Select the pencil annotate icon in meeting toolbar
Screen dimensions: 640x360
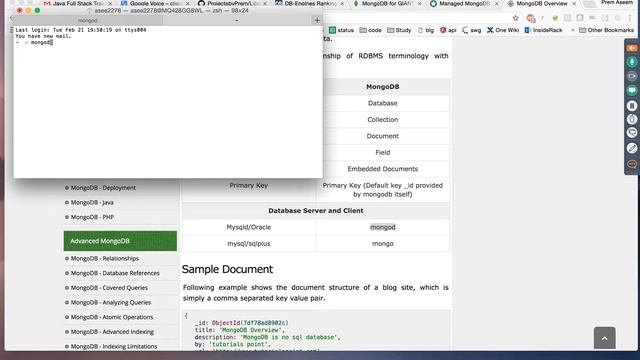coord(632,148)
